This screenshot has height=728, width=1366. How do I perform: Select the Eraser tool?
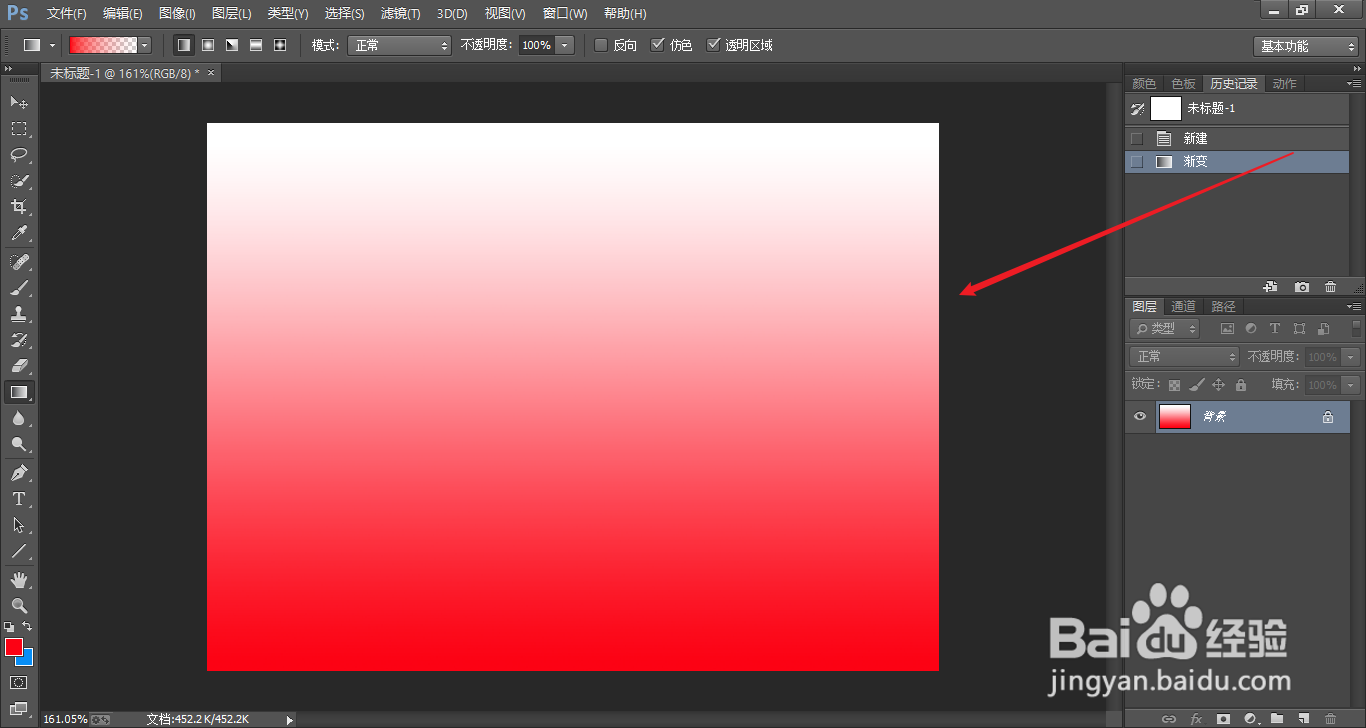[19, 366]
